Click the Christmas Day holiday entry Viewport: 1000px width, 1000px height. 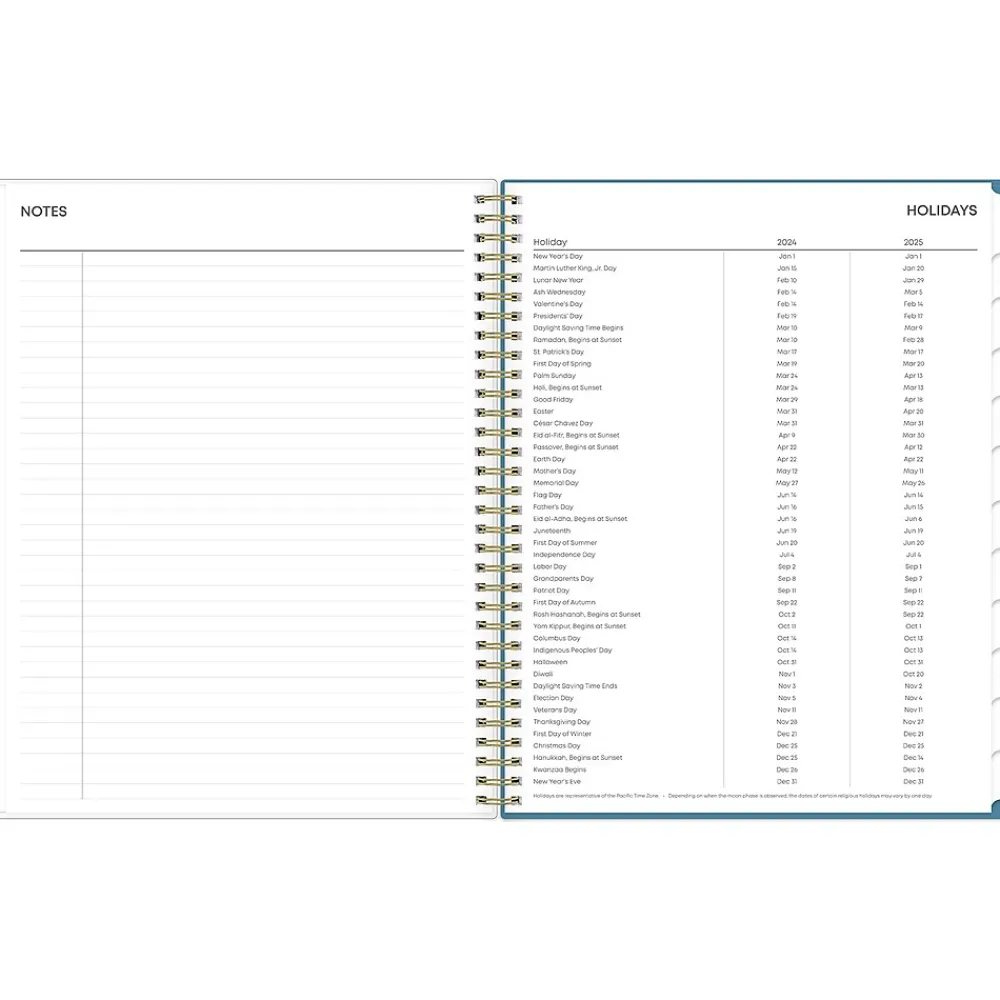point(557,746)
